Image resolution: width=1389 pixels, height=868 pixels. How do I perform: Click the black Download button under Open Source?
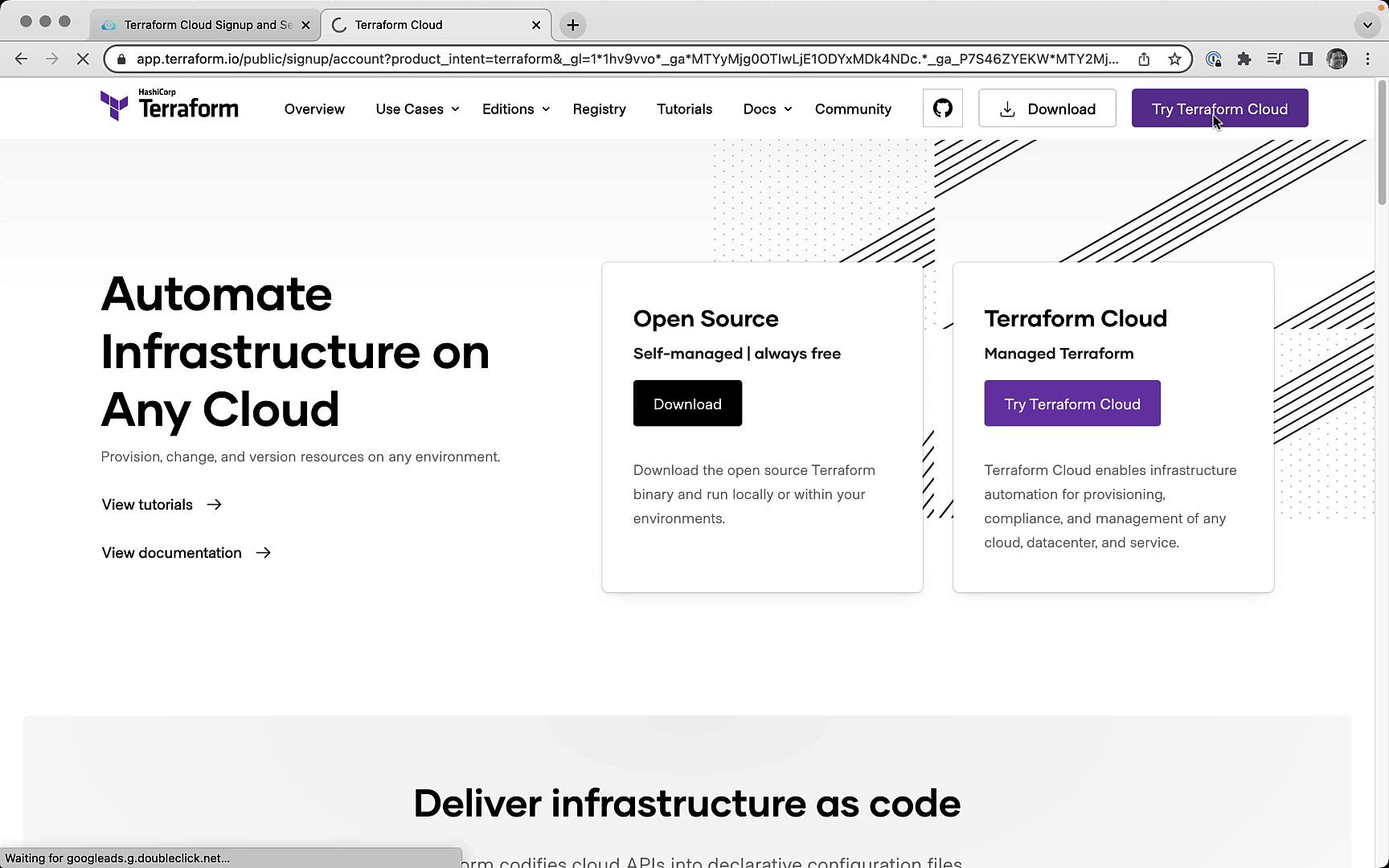[x=687, y=403]
